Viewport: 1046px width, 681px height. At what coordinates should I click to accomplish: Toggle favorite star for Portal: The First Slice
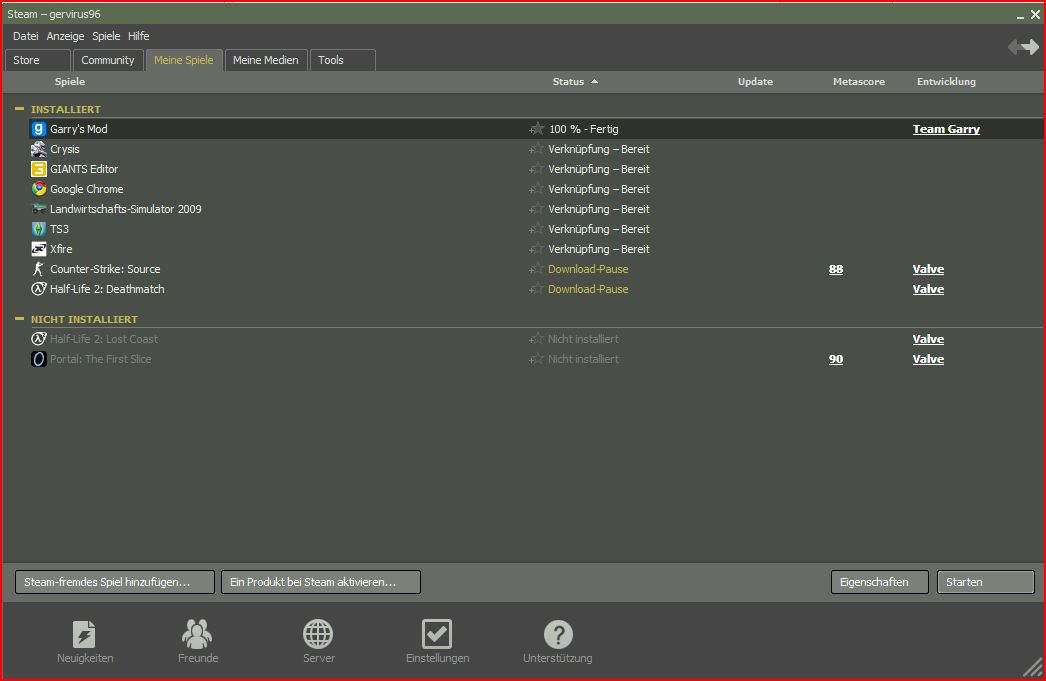(537, 359)
